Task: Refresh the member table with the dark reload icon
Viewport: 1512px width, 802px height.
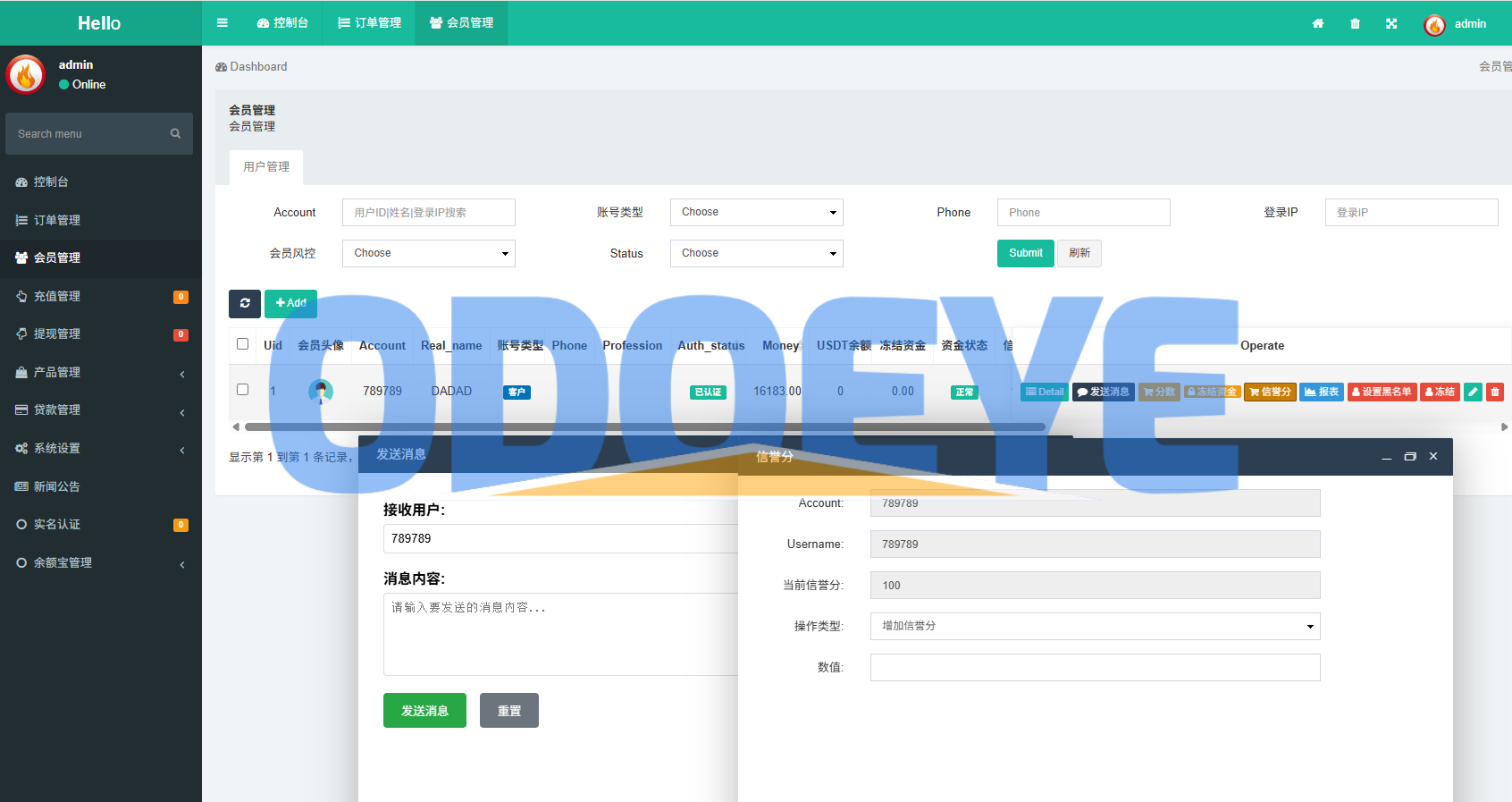Action: click(x=245, y=304)
